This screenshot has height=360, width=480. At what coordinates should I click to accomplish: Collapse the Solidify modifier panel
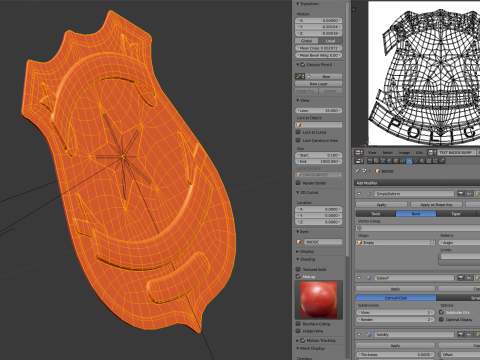coord(359,334)
